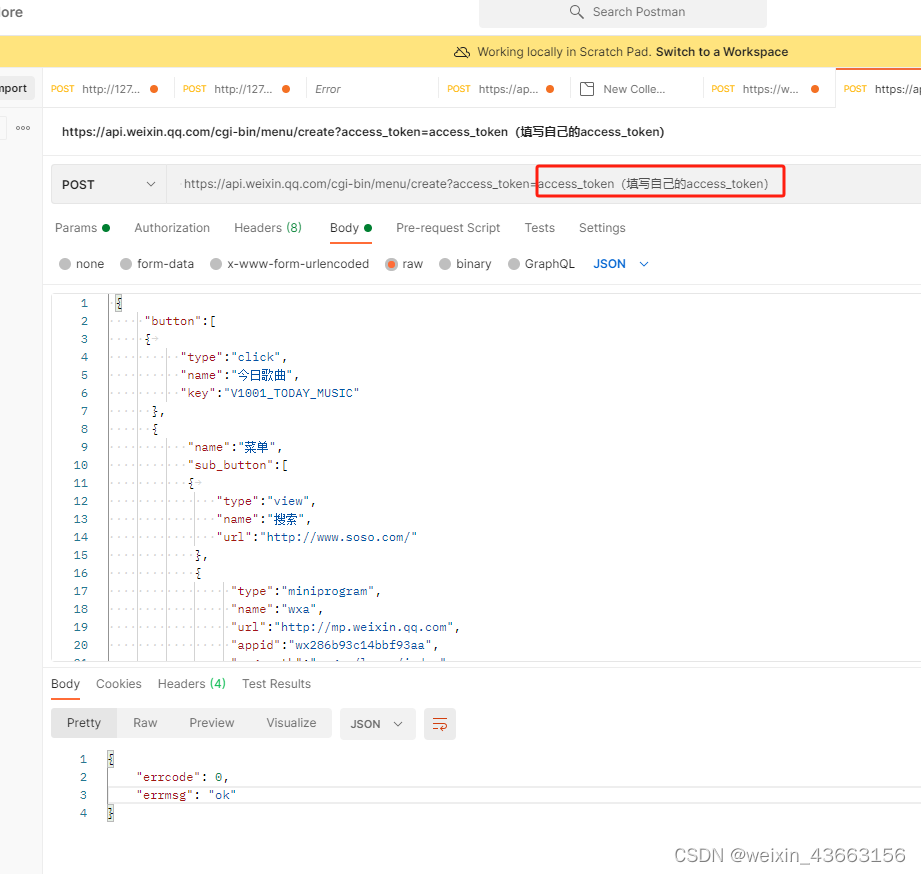
Task: Open the Settings request tab
Action: [602, 228]
